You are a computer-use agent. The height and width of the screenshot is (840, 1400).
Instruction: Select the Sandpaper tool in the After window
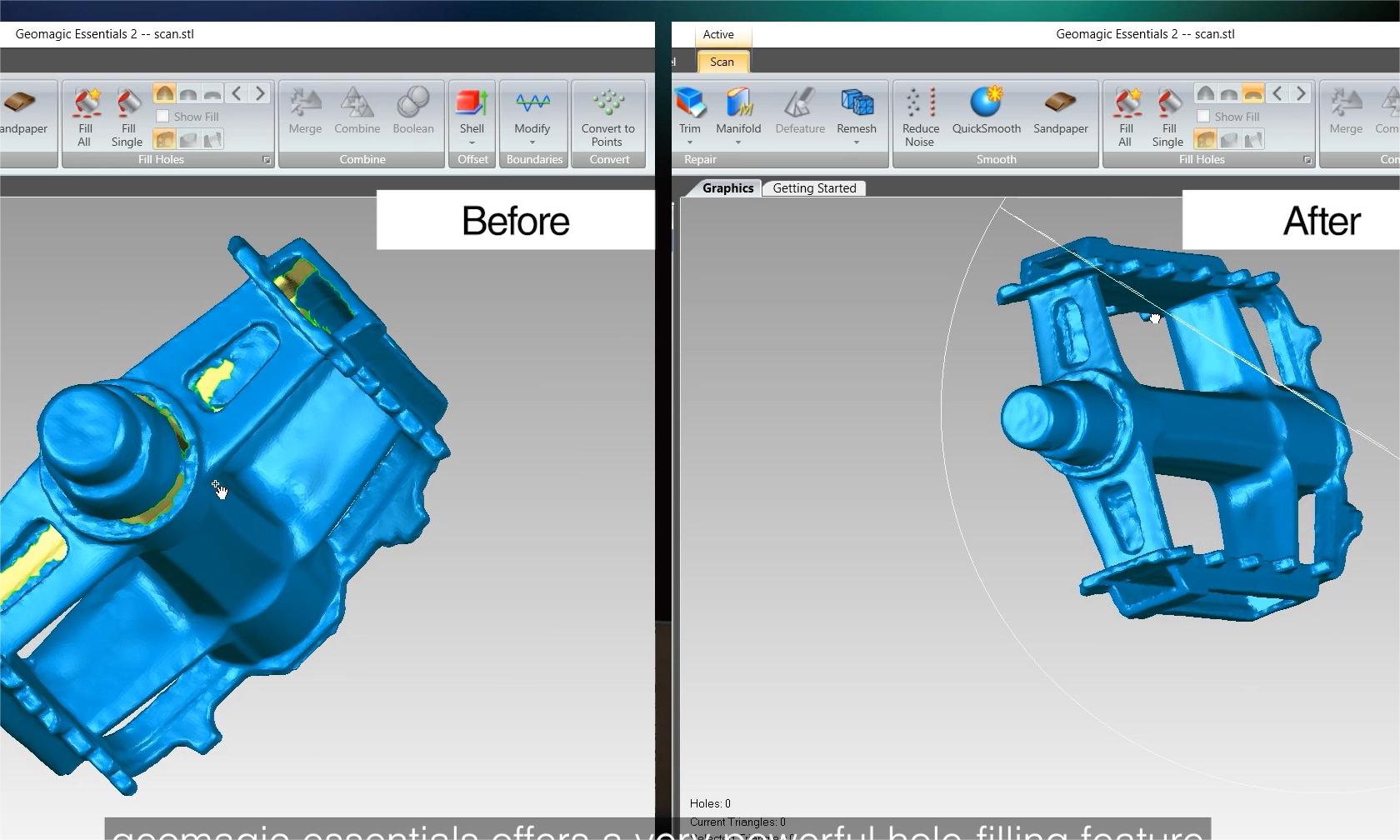pyautogui.click(x=1061, y=112)
